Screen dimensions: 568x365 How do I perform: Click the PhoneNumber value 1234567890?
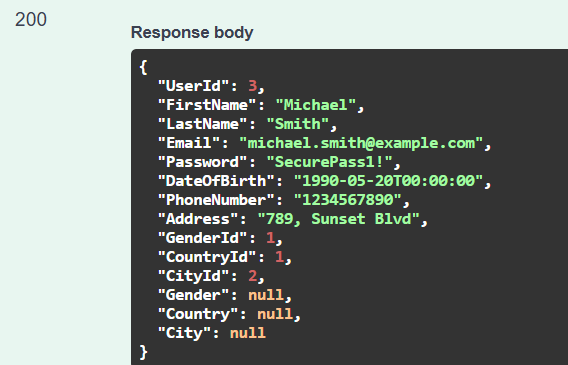click(348, 200)
